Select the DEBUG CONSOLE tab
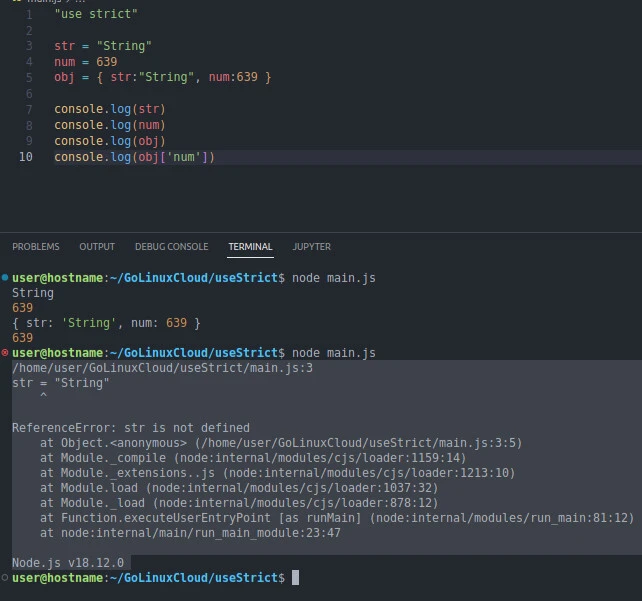The height and width of the screenshot is (601, 642). (x=171, y=247)
